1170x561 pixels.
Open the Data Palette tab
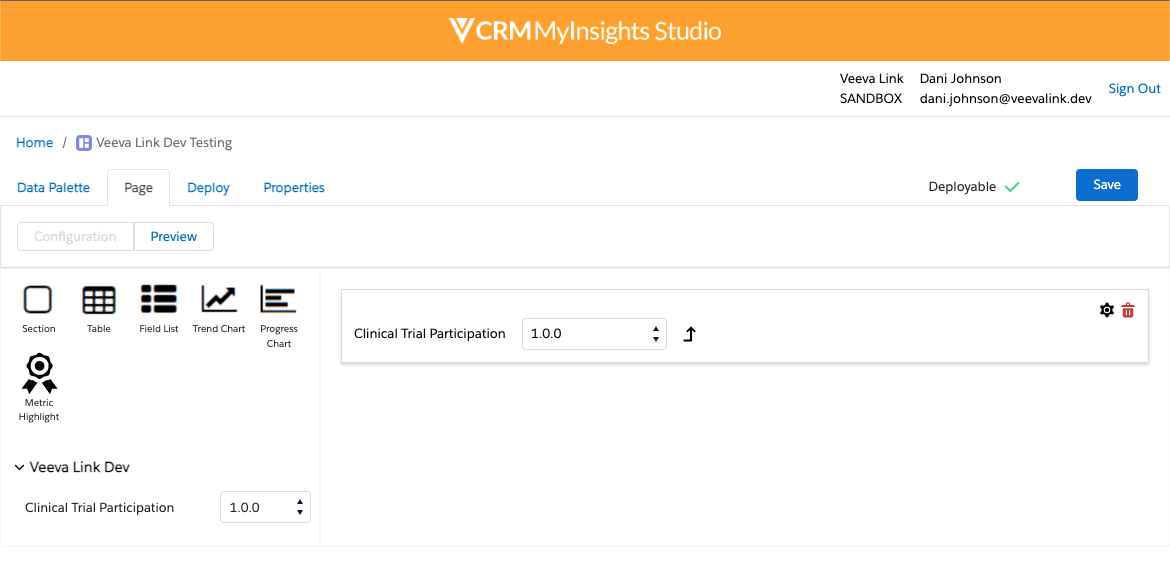[x=54, y=187]
